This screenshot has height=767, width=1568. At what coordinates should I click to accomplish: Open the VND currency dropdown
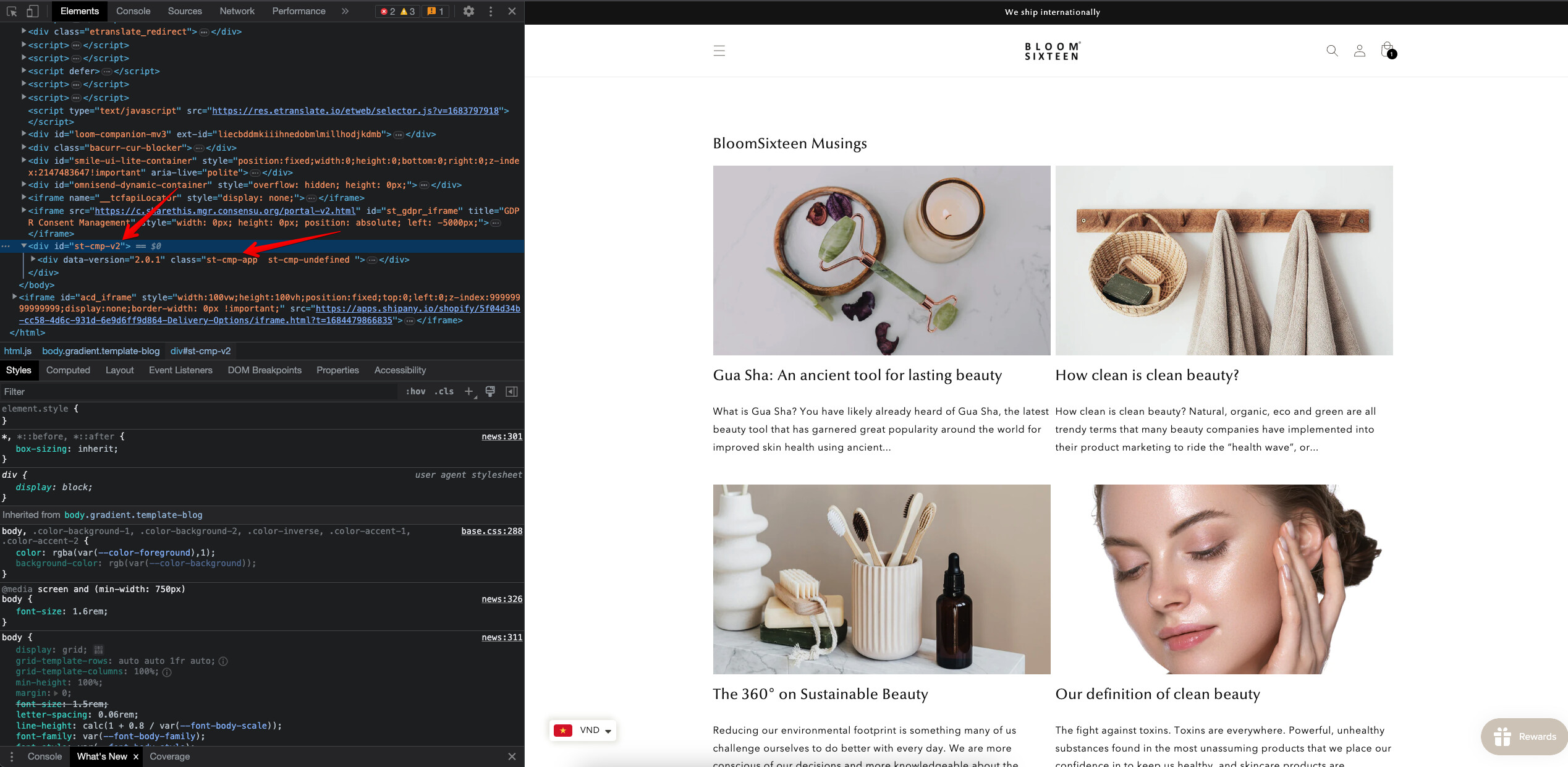point(582,730)
